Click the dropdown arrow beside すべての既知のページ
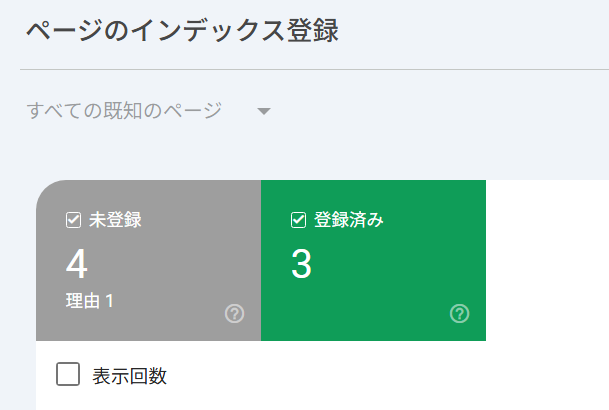Image resolution: width=609 pixels, height=410 pixels. 264,111
